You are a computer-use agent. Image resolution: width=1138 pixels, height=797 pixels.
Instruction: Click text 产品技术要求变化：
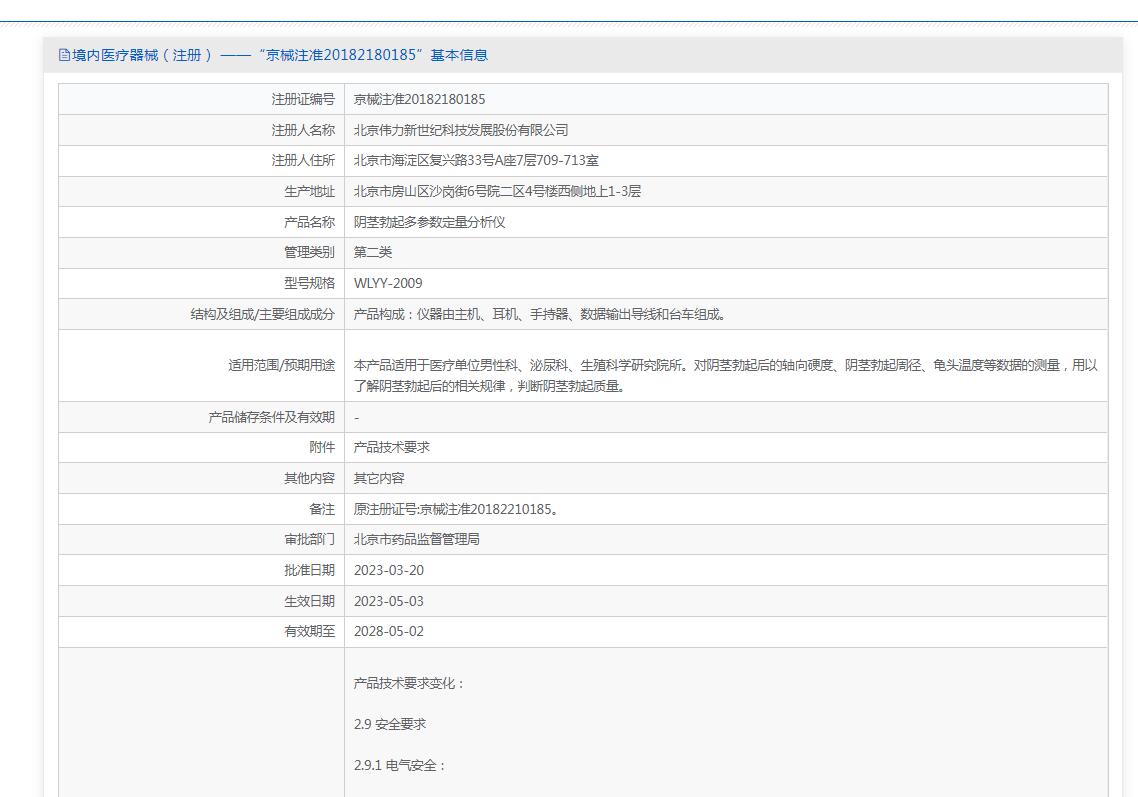[x=409, y=683]
